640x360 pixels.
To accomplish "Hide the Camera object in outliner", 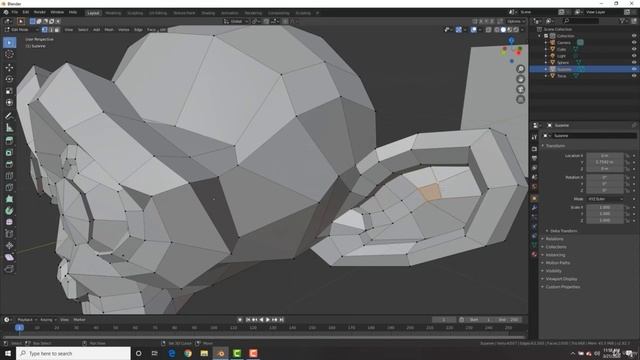I will click(x=634, y=42).
